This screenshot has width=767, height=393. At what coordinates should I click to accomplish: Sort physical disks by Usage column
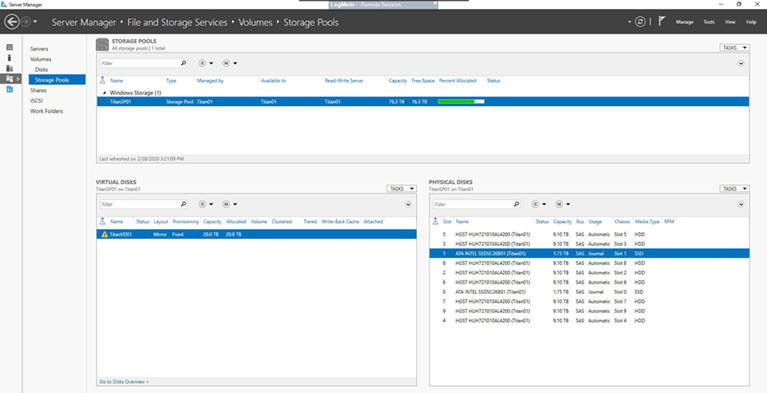[595, 222]
